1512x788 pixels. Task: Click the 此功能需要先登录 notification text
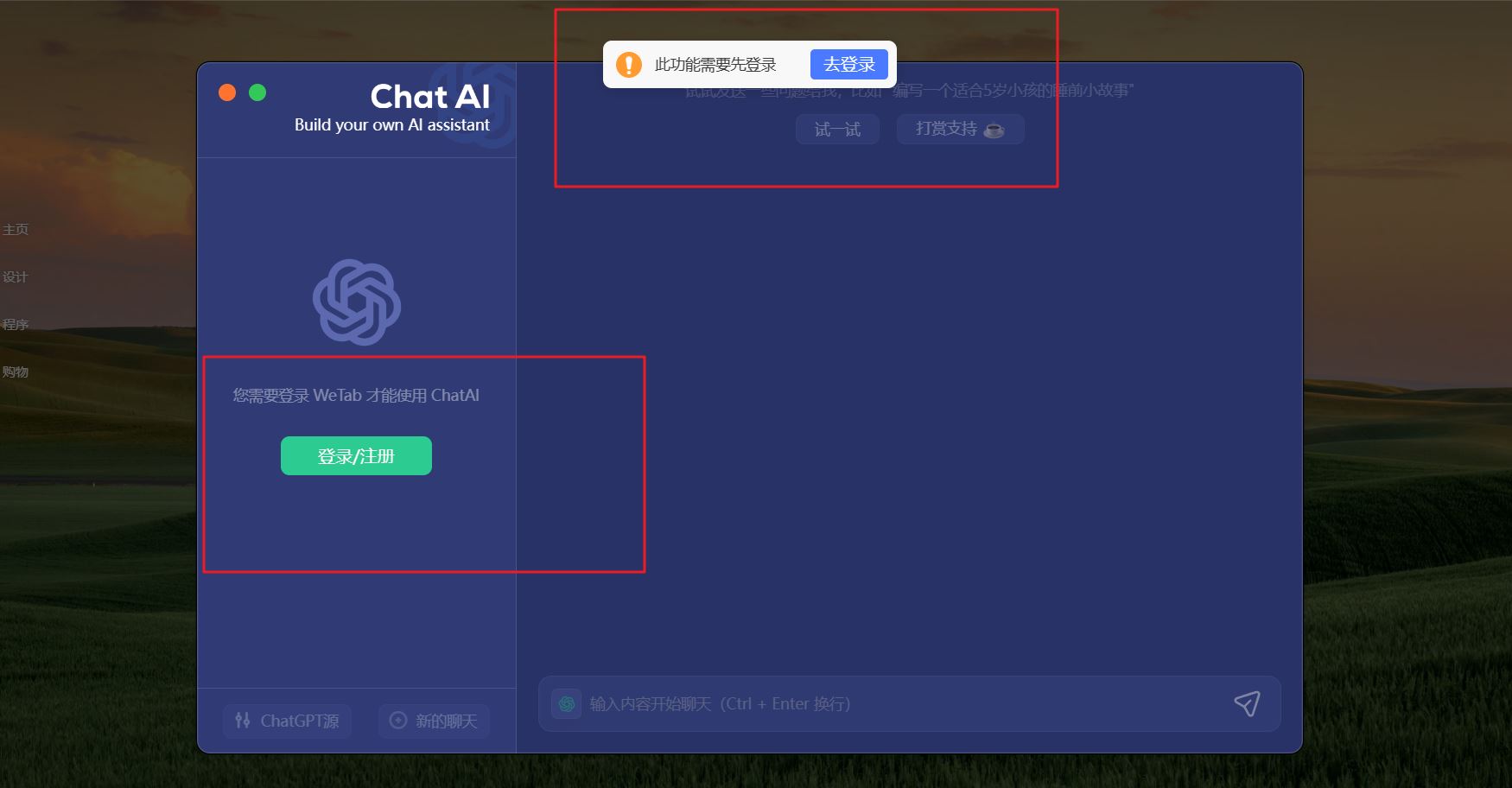(x=715, y=65)
